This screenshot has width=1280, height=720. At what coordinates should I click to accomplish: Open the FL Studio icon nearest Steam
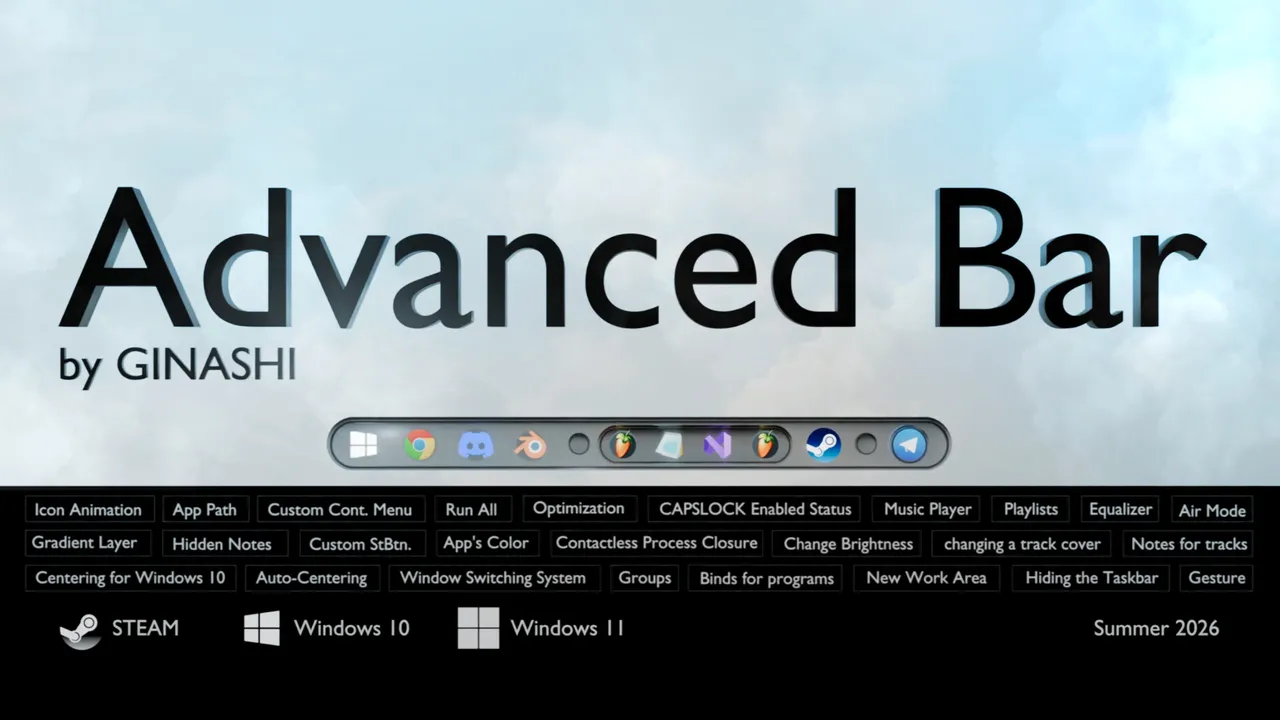[766, 445]
